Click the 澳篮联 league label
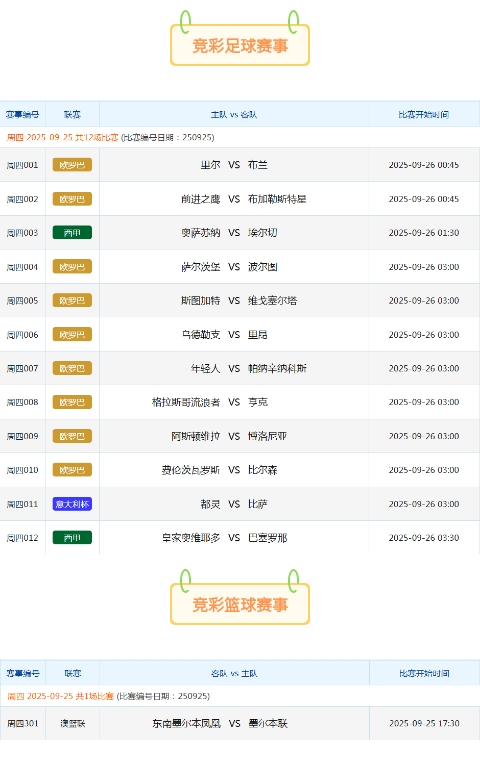 tap(73, 724)
